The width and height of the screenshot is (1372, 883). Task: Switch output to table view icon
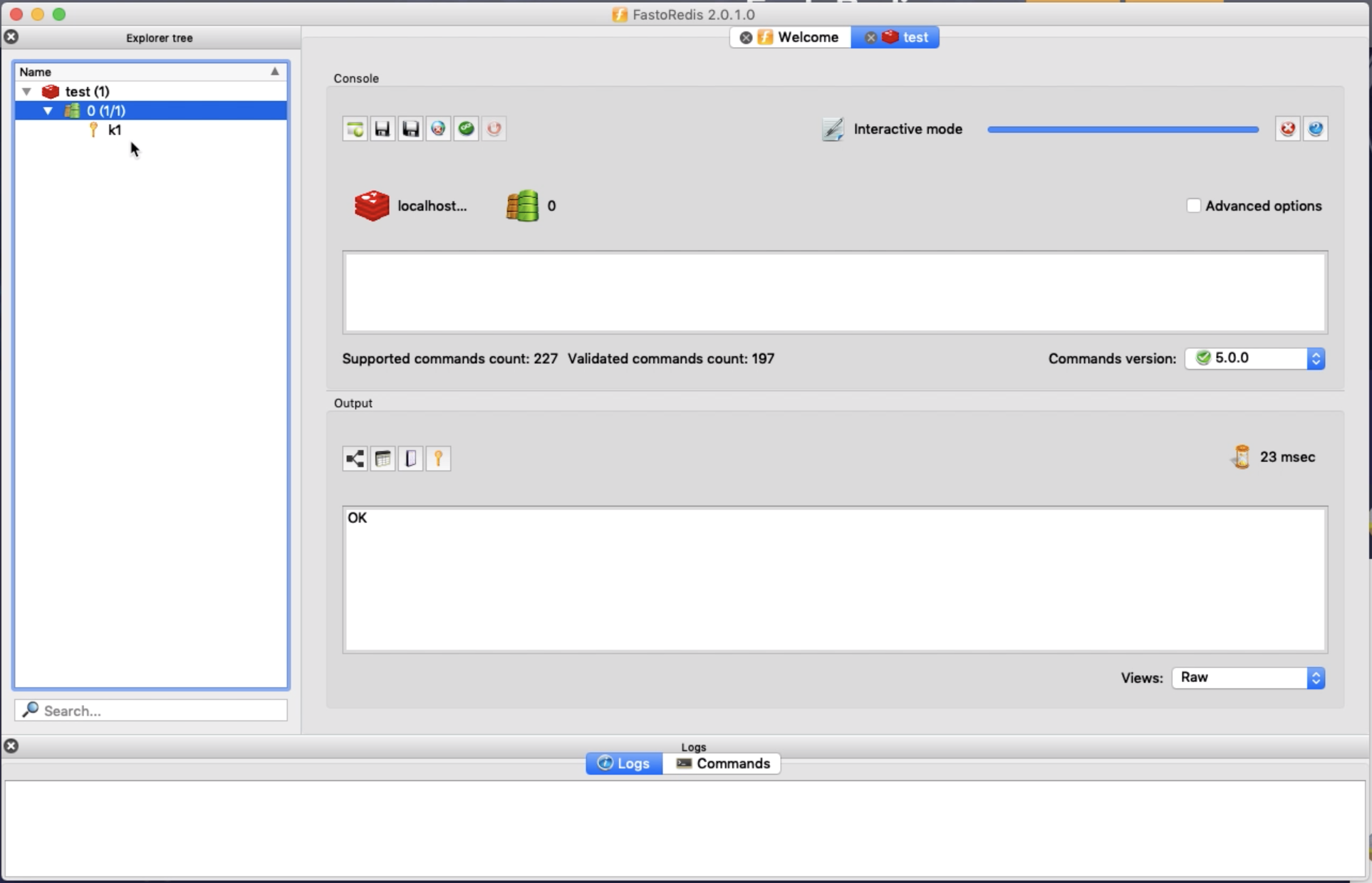point(383,459)
